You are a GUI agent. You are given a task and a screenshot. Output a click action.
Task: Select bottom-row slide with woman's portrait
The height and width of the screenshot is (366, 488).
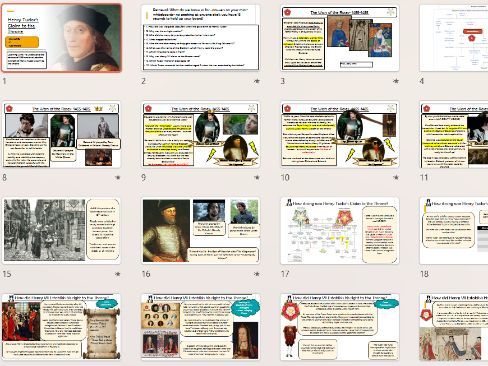click(201, 327)
